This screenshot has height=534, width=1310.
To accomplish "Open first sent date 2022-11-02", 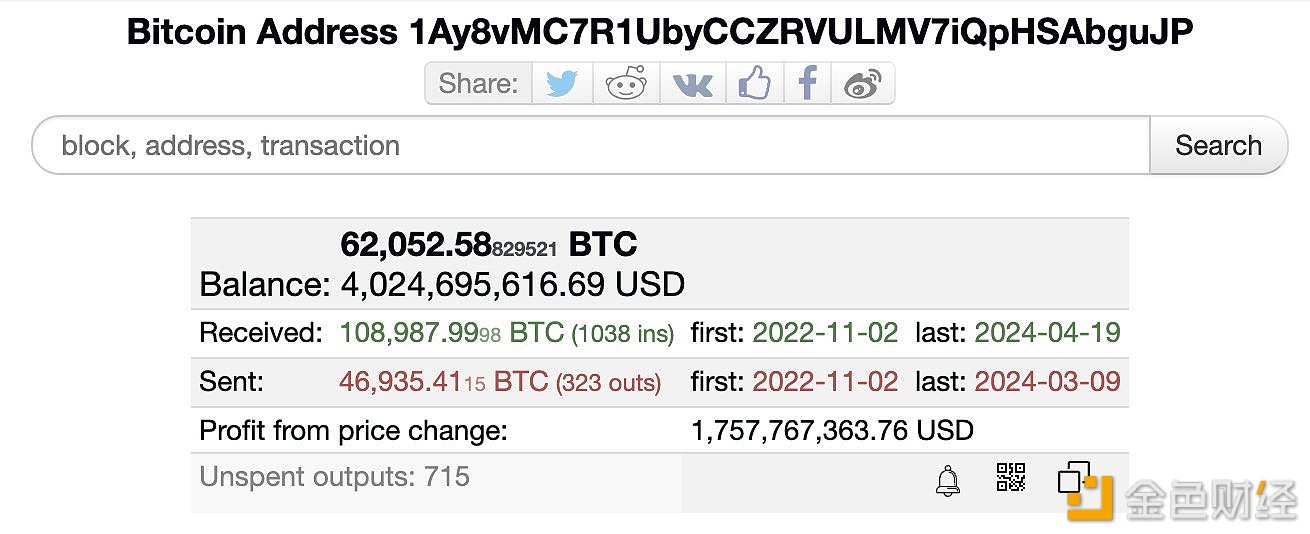I will point(825,381).
